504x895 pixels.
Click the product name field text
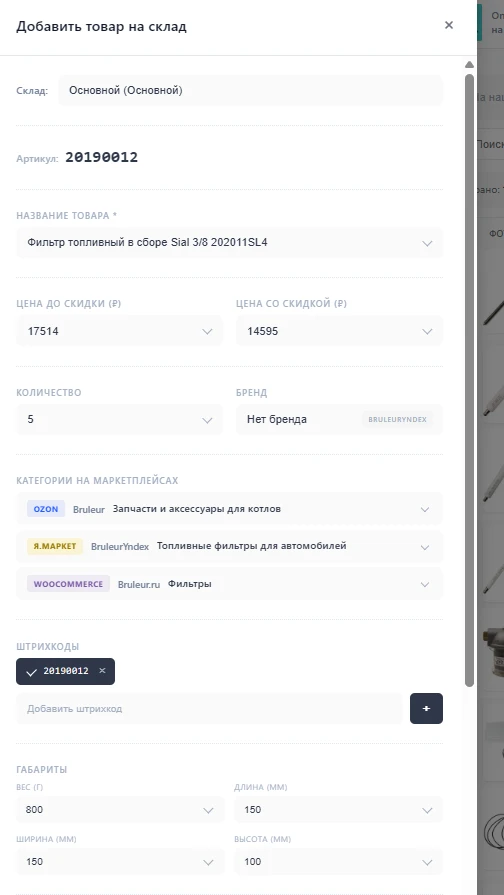[x=147, y=243]
